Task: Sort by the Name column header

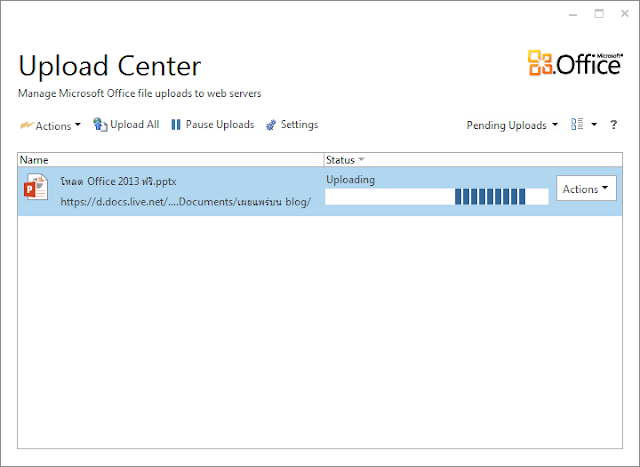Action: point(171,160)
